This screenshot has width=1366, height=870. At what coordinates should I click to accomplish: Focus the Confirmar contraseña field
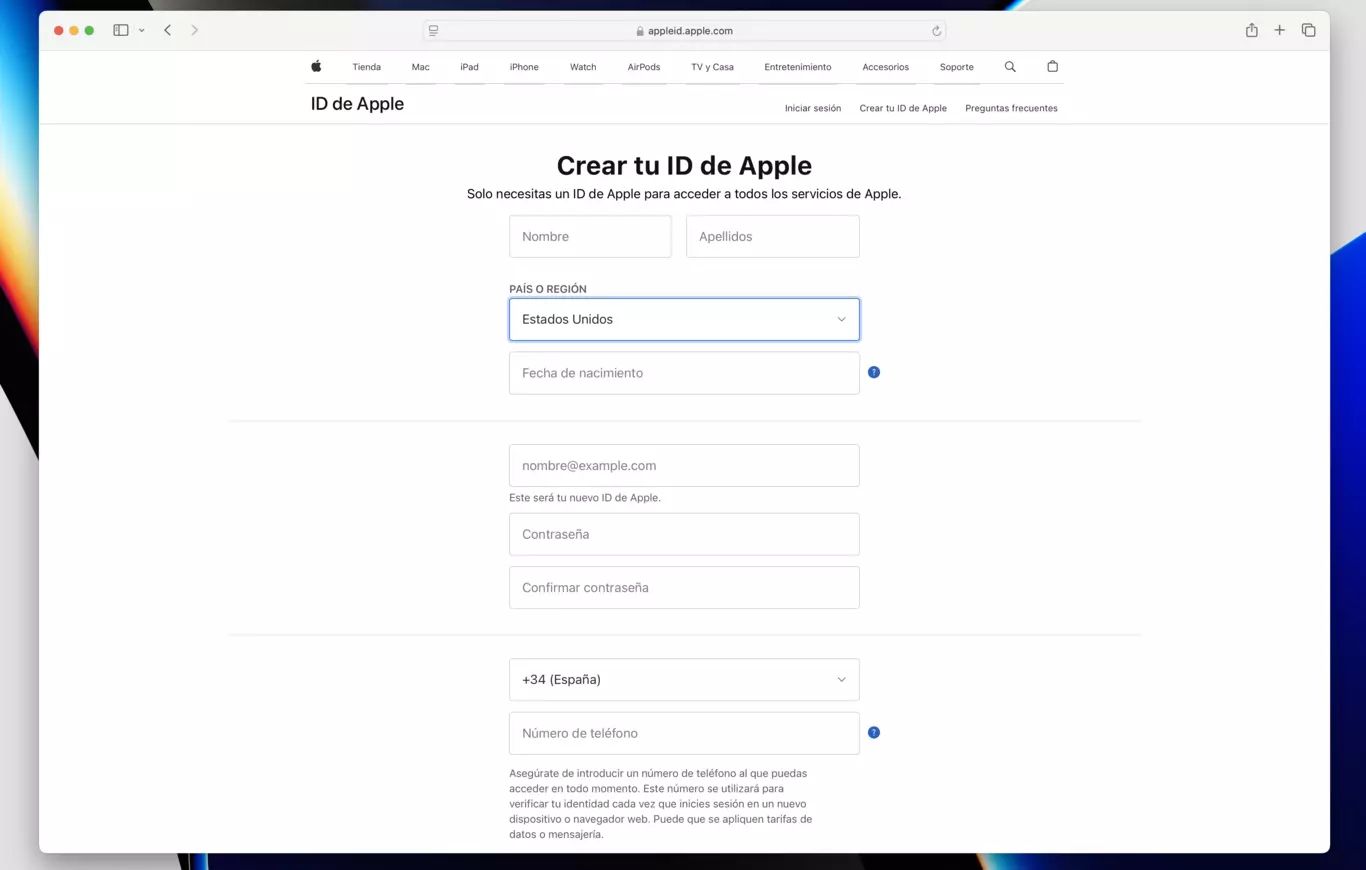point(684,588)
